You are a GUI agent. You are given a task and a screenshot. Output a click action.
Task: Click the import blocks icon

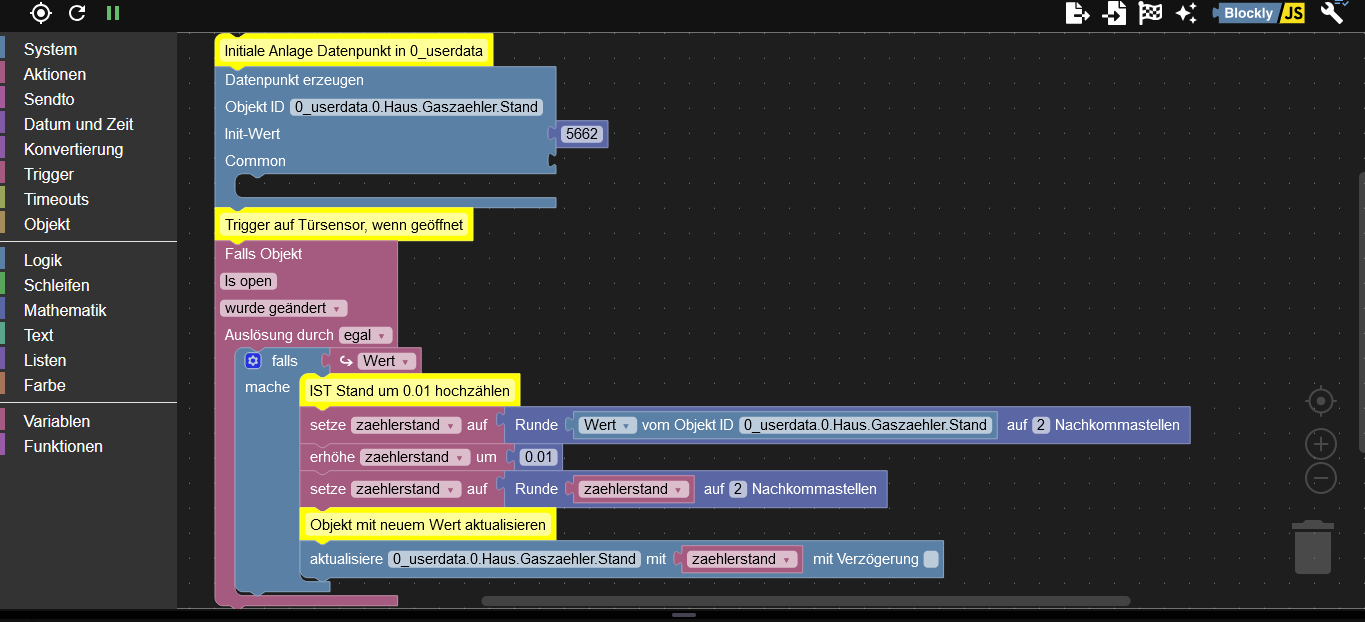1115,13
